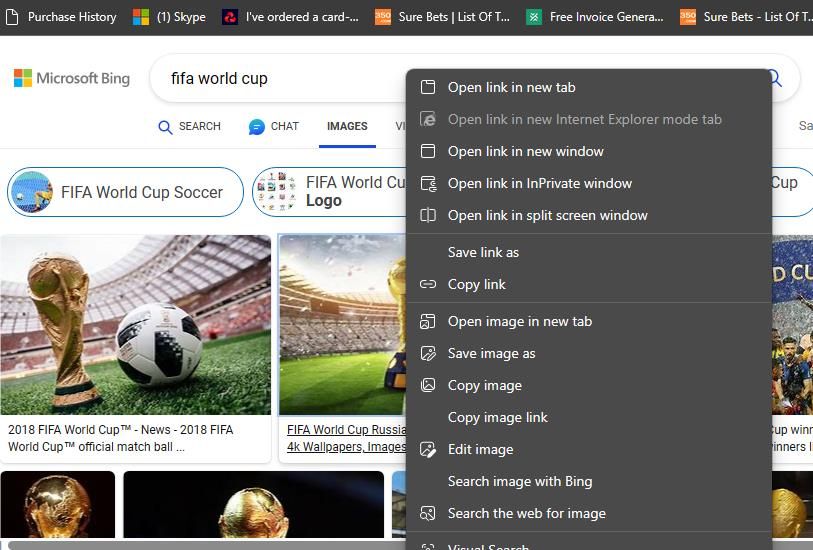Screen dimensions: 813x550
Task: Open the golden trophy thumbnail at bottom left
Action: pos(57,504)
